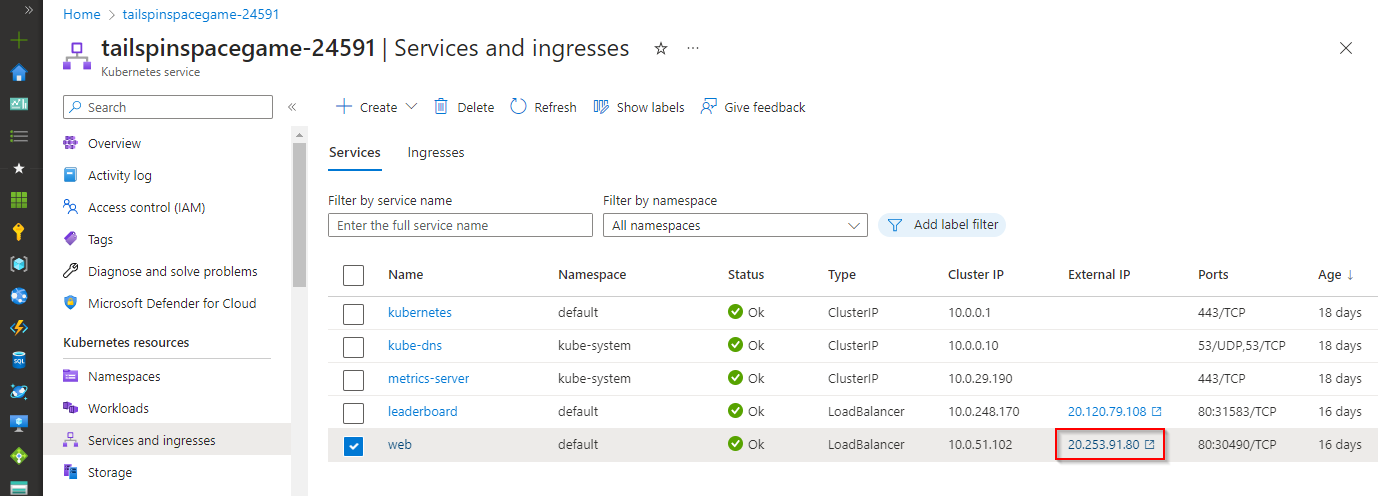Open Workloads in the sidebar menu
Screen dimensions: 1378x496
pos(118,408)
